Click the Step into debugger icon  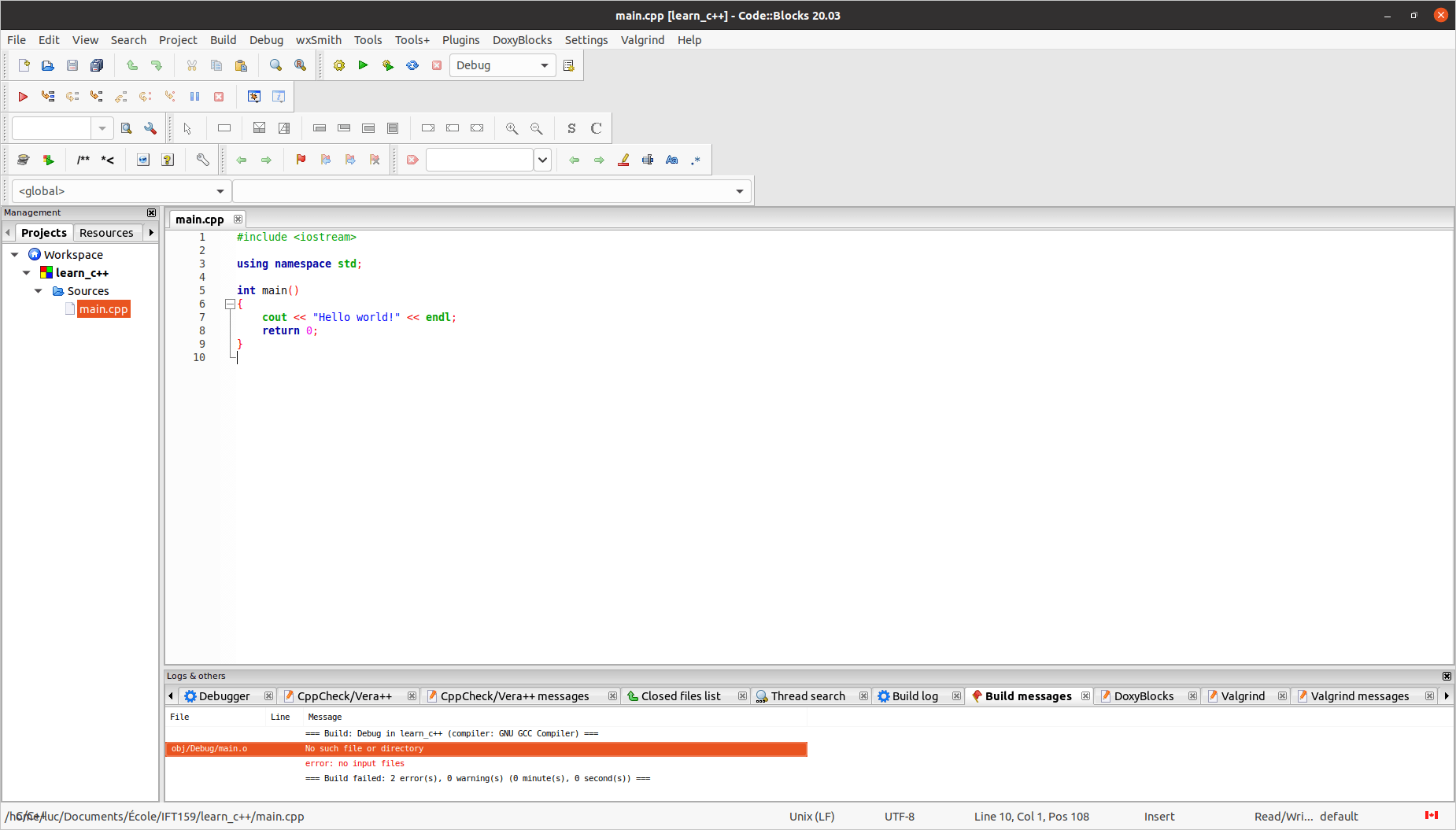tap(96, 96)
